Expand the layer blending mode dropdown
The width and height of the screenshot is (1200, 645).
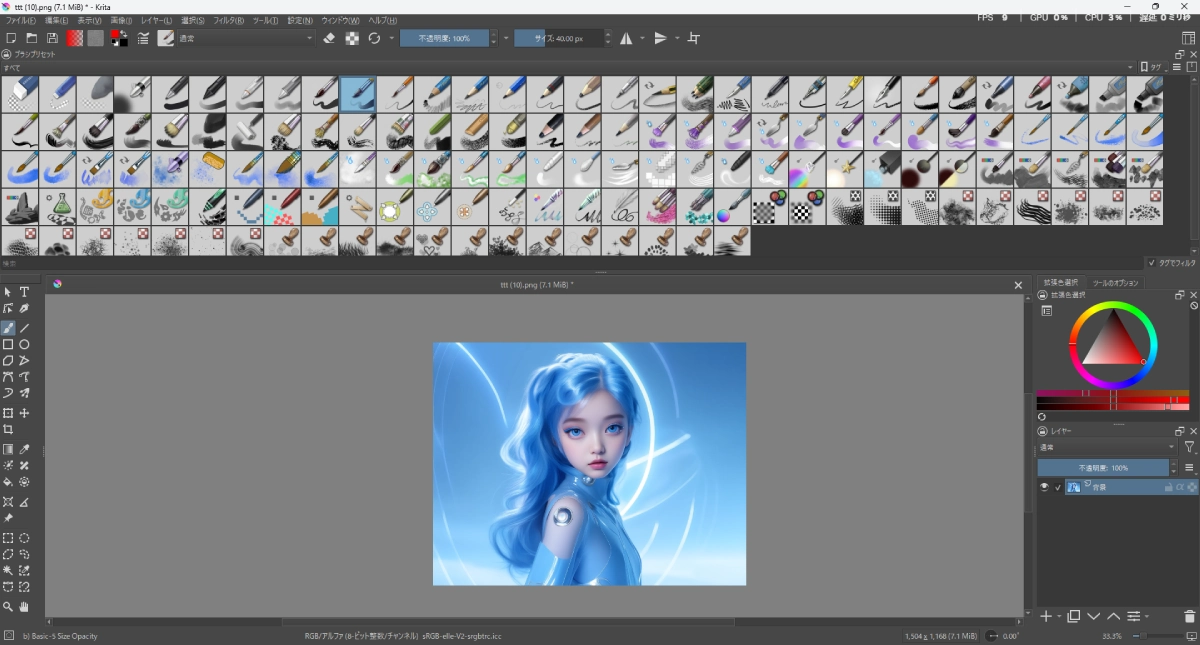pos(1107,448)
